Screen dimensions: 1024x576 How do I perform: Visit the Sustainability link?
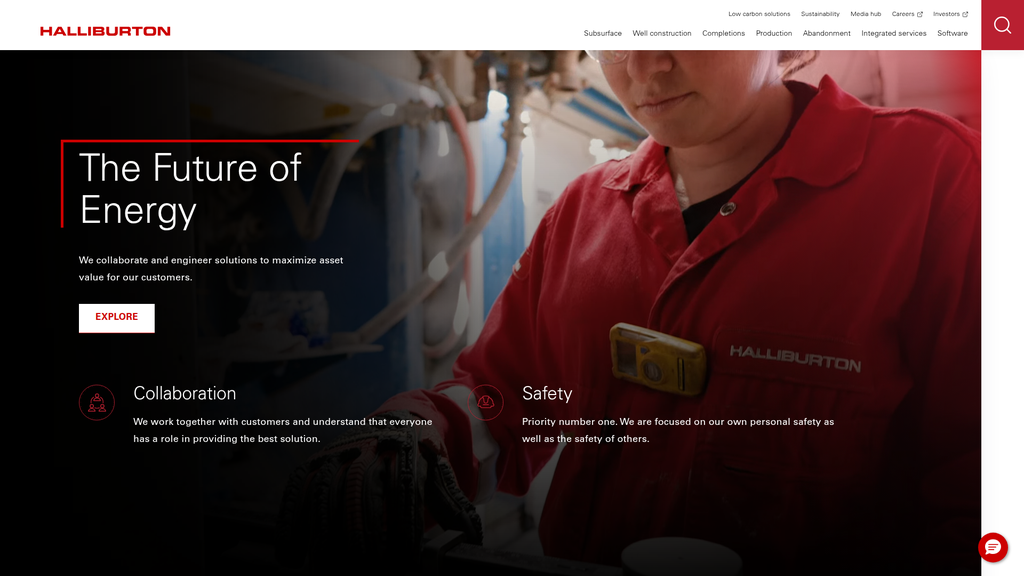click(820, 14)
